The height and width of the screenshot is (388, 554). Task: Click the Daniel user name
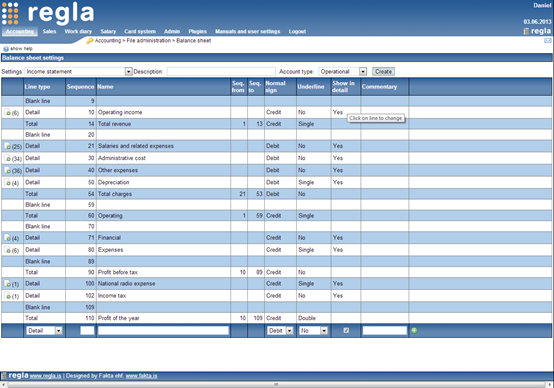(542, 5)
